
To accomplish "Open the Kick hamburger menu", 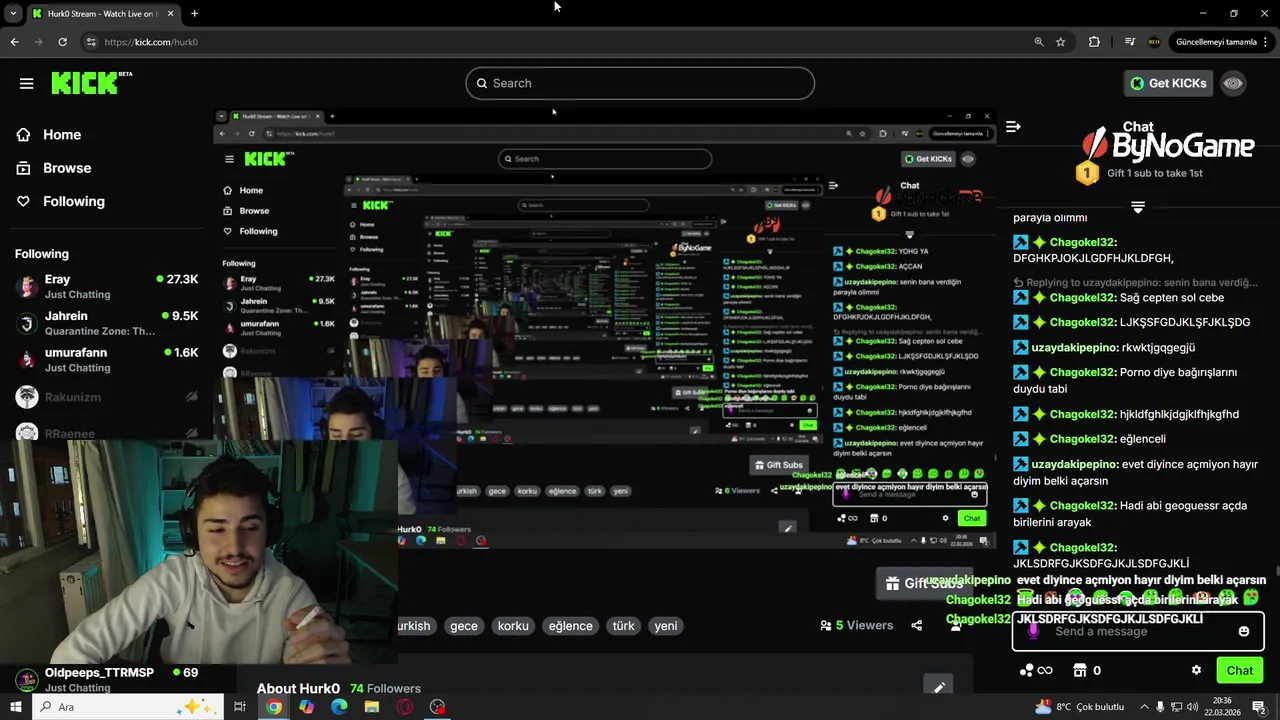I will 26,83.
